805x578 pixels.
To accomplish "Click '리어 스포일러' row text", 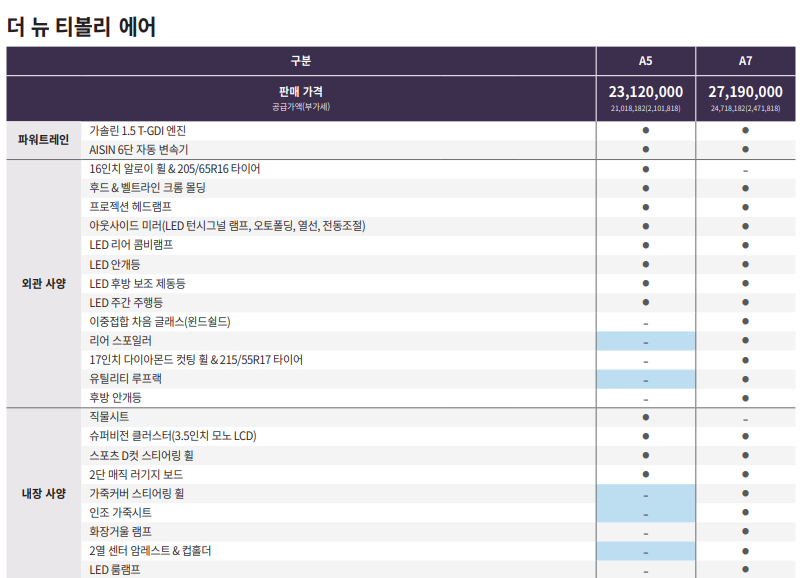I will [x=121, y=341].
